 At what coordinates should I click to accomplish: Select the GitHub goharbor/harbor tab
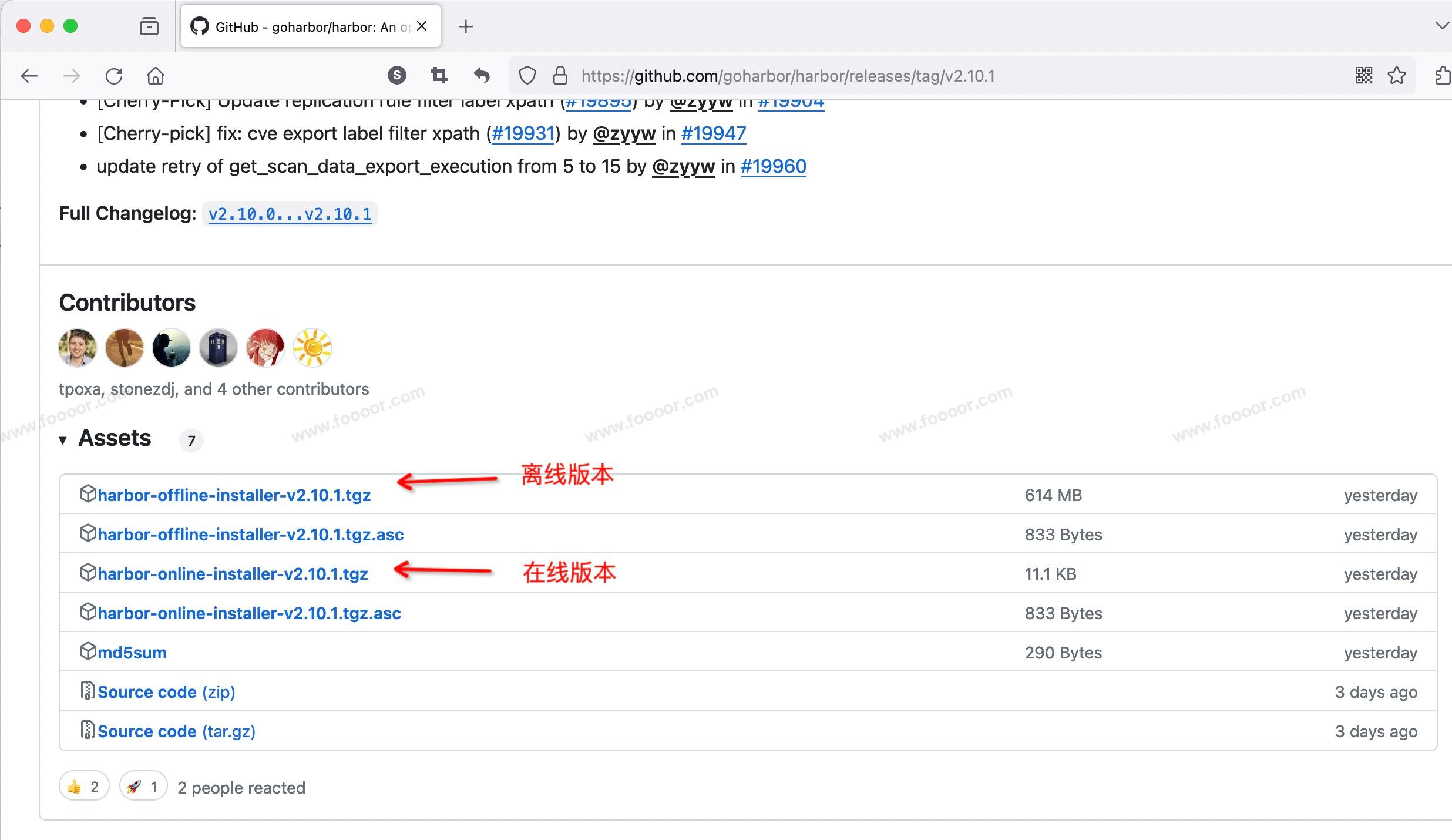(305, 27)
